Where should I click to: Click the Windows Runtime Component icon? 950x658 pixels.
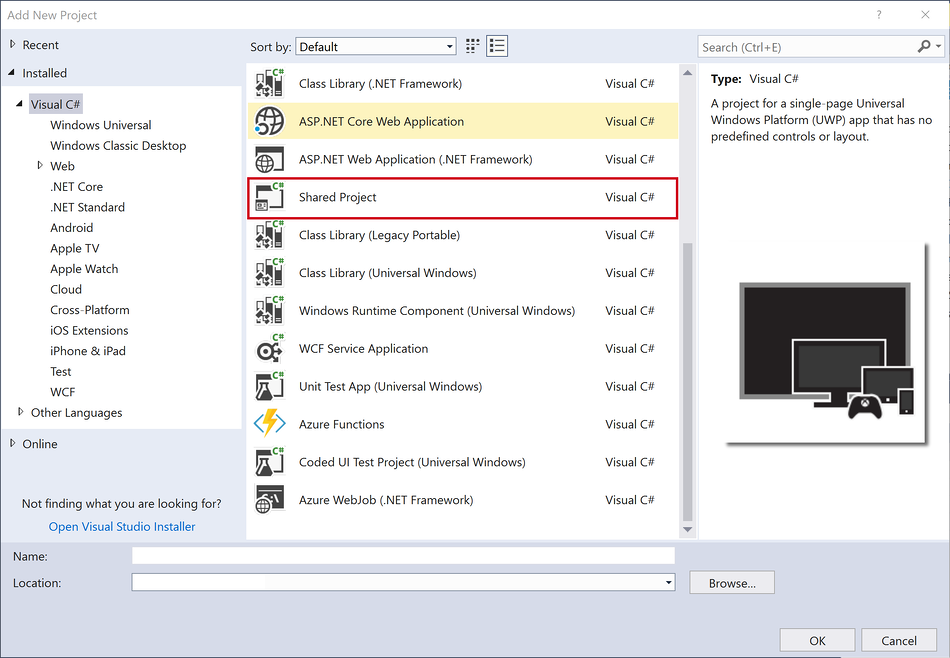point(270,310)
